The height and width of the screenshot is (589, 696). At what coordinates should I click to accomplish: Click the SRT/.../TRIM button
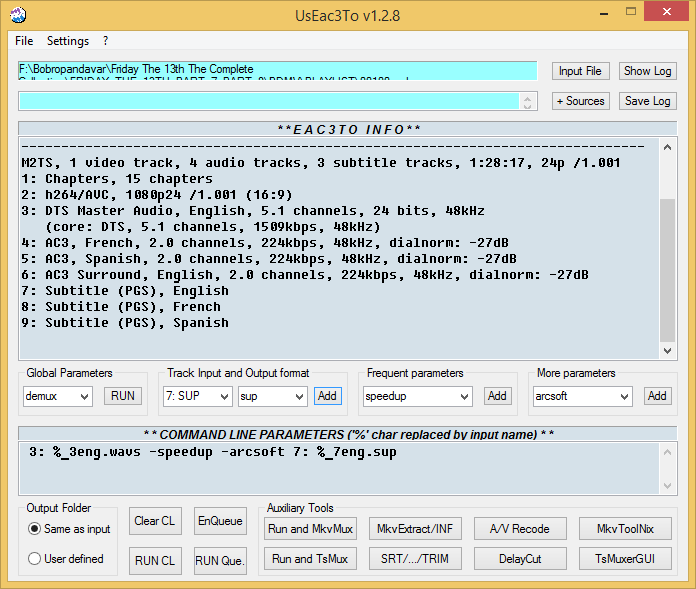coord(415,559)
